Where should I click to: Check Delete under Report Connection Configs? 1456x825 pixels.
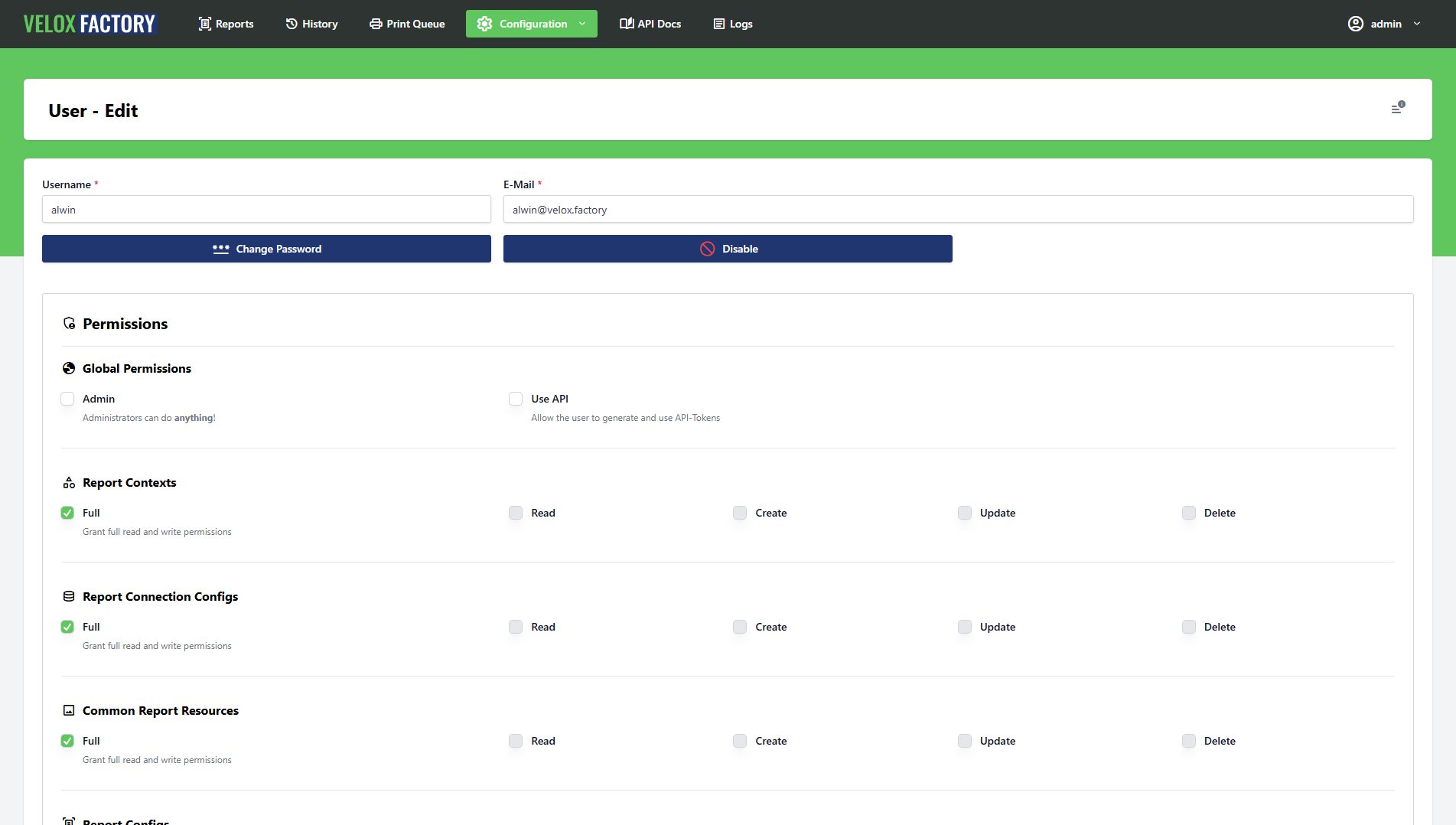coord(1189,627)
